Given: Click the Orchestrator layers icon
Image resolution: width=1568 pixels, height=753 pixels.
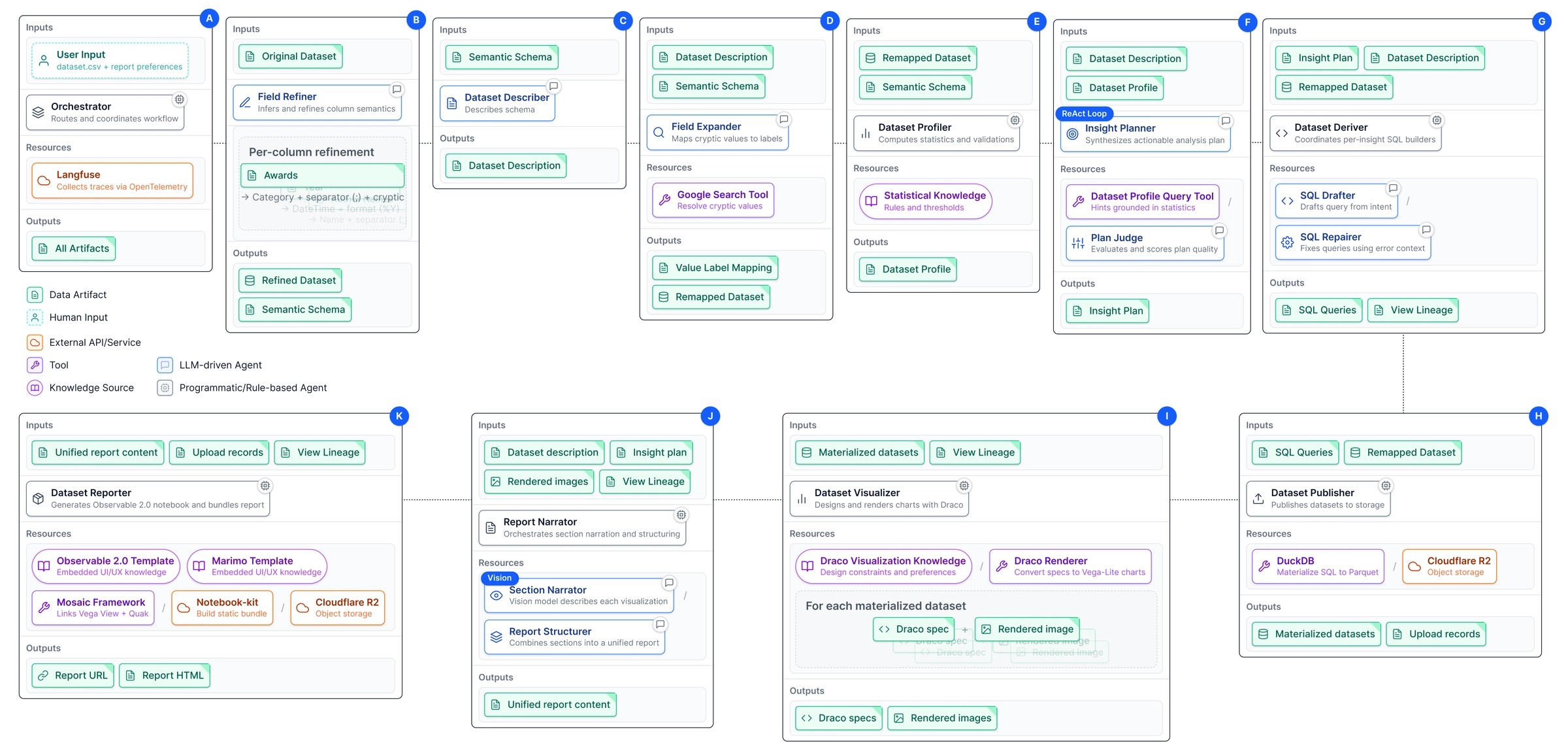Looking at the screenshot, I should (x=39, y=112).
